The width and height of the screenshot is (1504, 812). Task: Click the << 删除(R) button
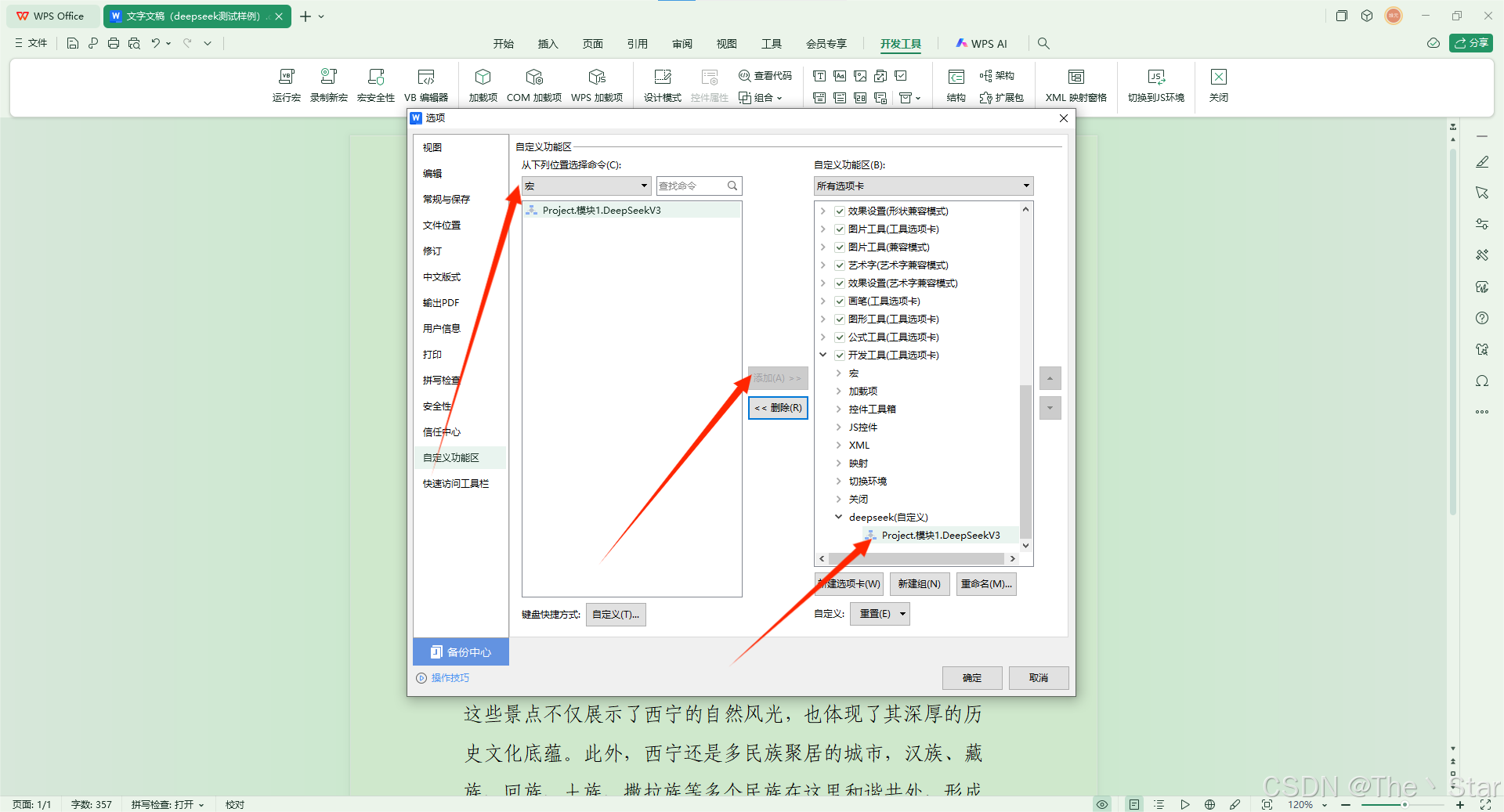(x=778, y=408)
